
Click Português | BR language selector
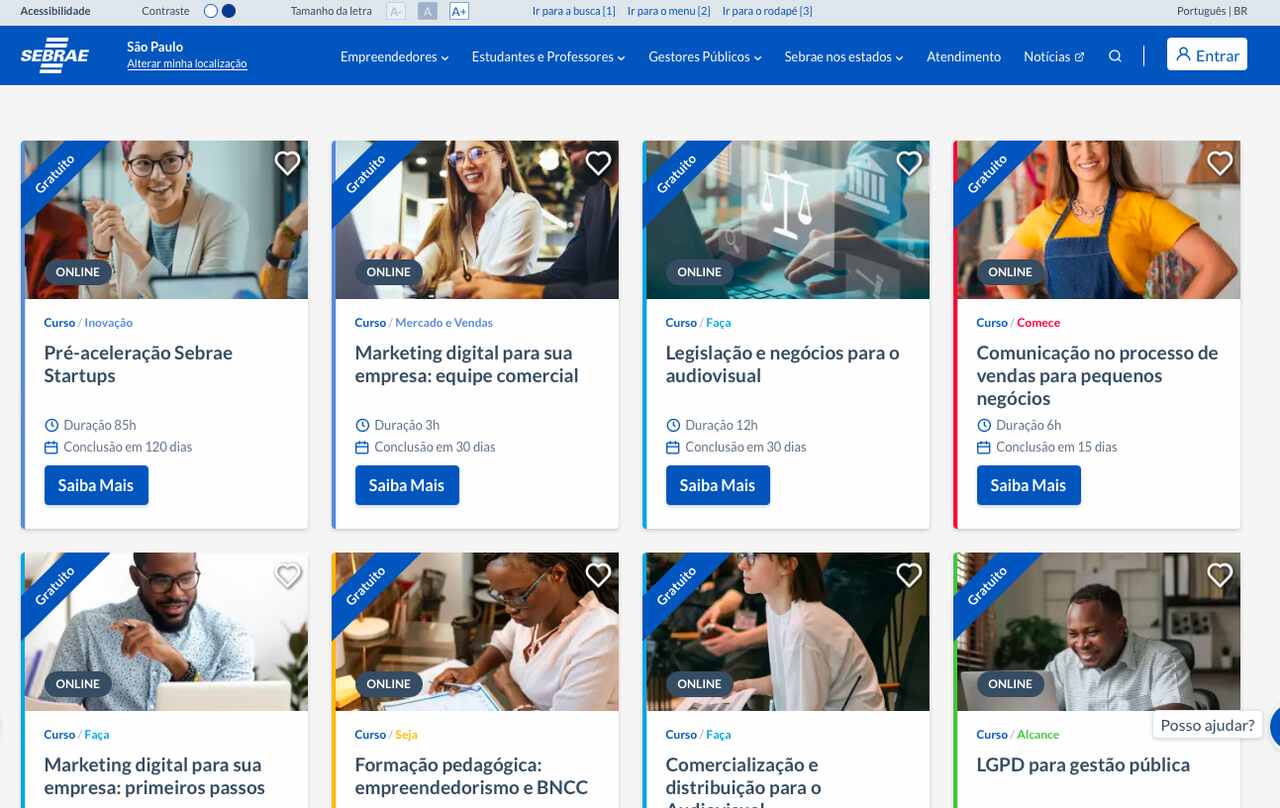coord(1212,11)
